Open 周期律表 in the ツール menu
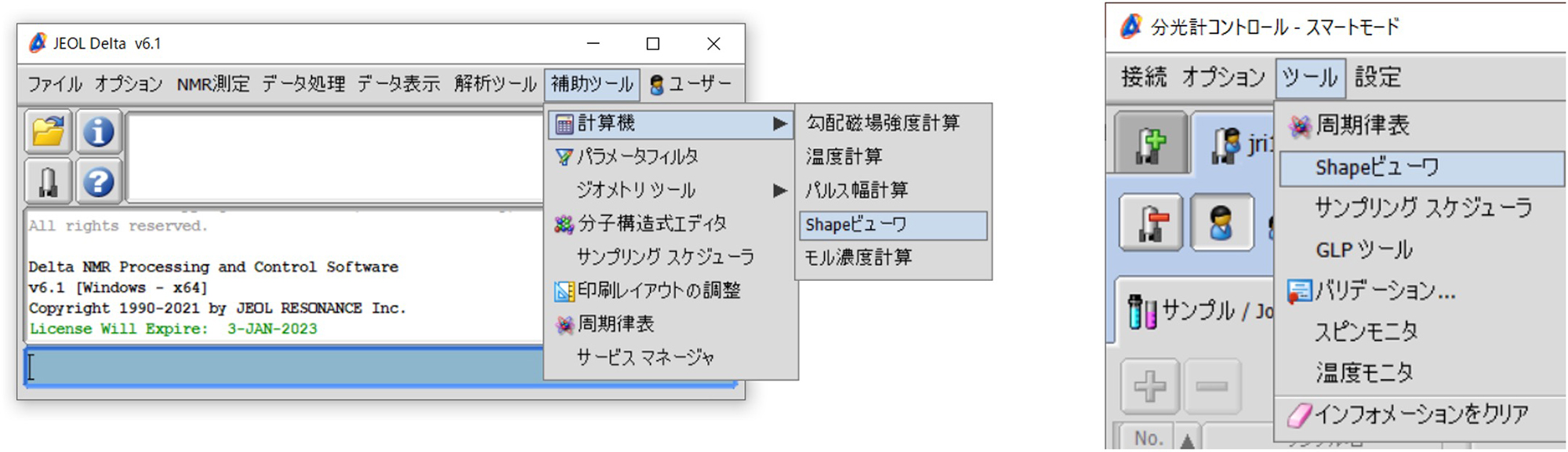The image size is (1568, 452). click(1362, 126)
